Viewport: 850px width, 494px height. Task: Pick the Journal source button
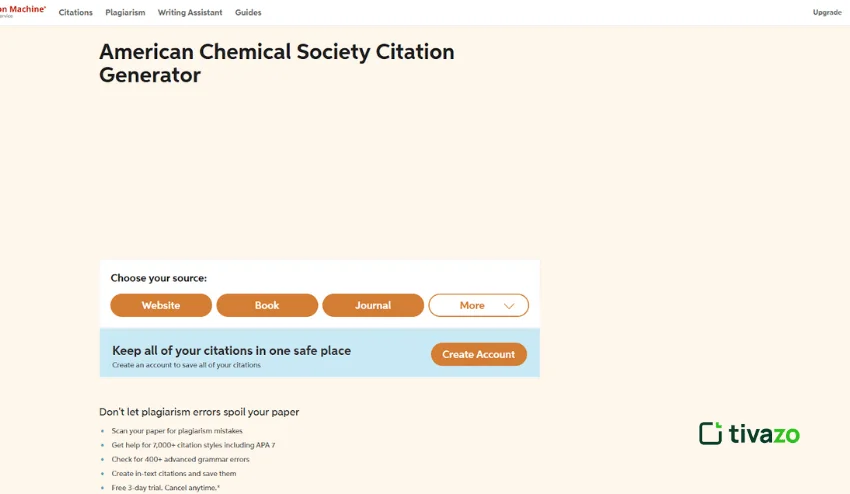(373, 305)
